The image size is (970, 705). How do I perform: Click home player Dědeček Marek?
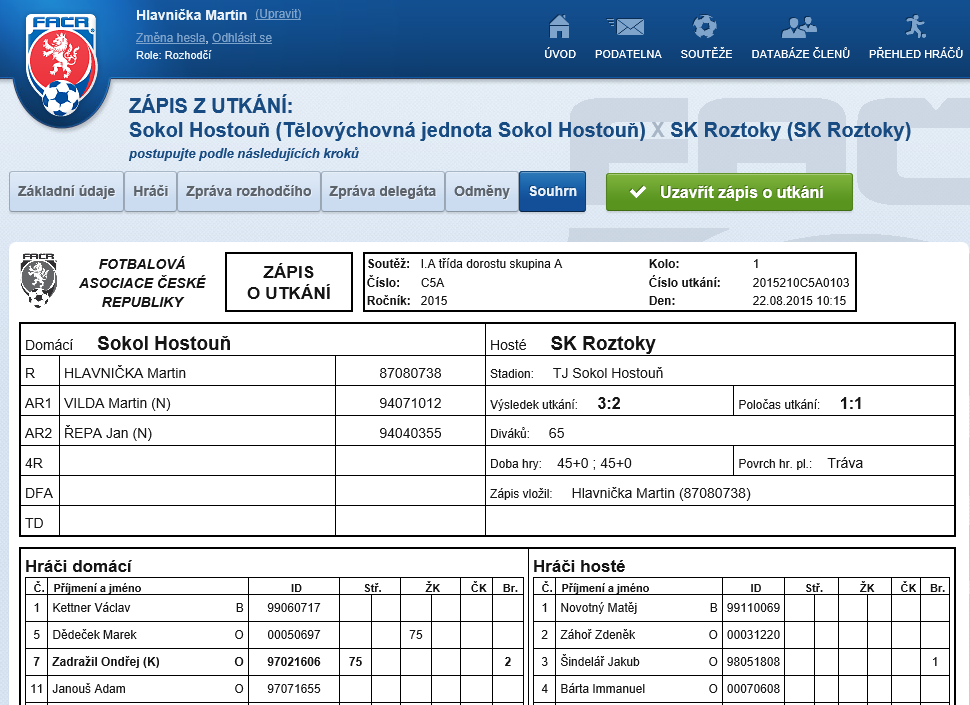coord(94,634)
